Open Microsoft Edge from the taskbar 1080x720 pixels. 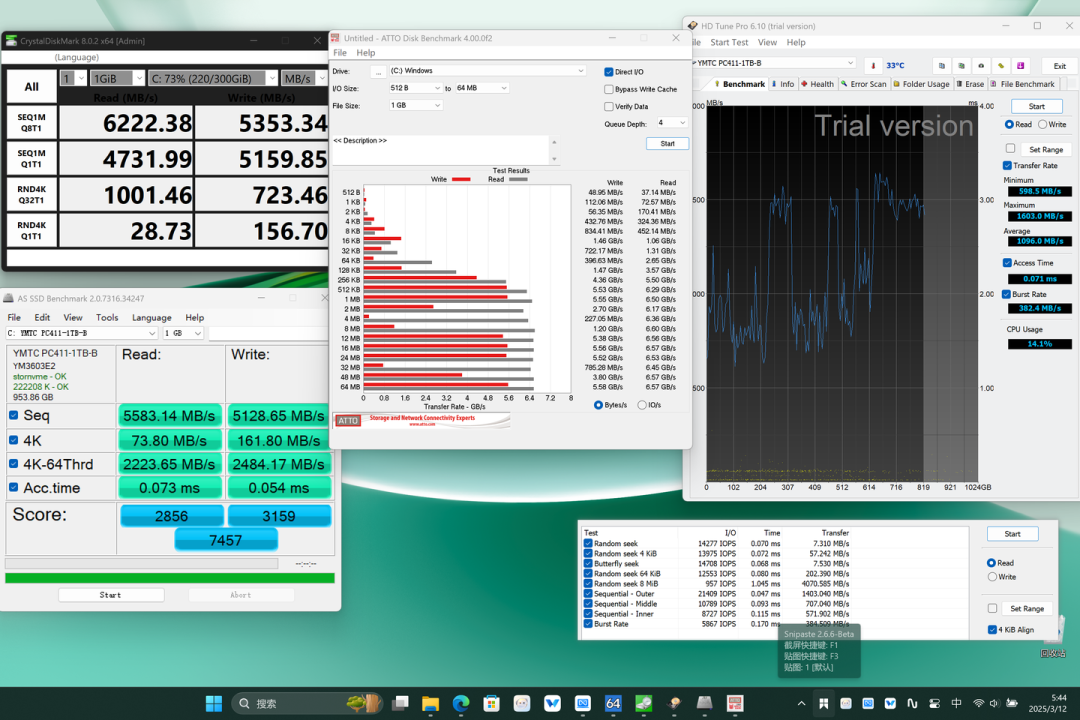pyautogui.click(x=460, y=703)
